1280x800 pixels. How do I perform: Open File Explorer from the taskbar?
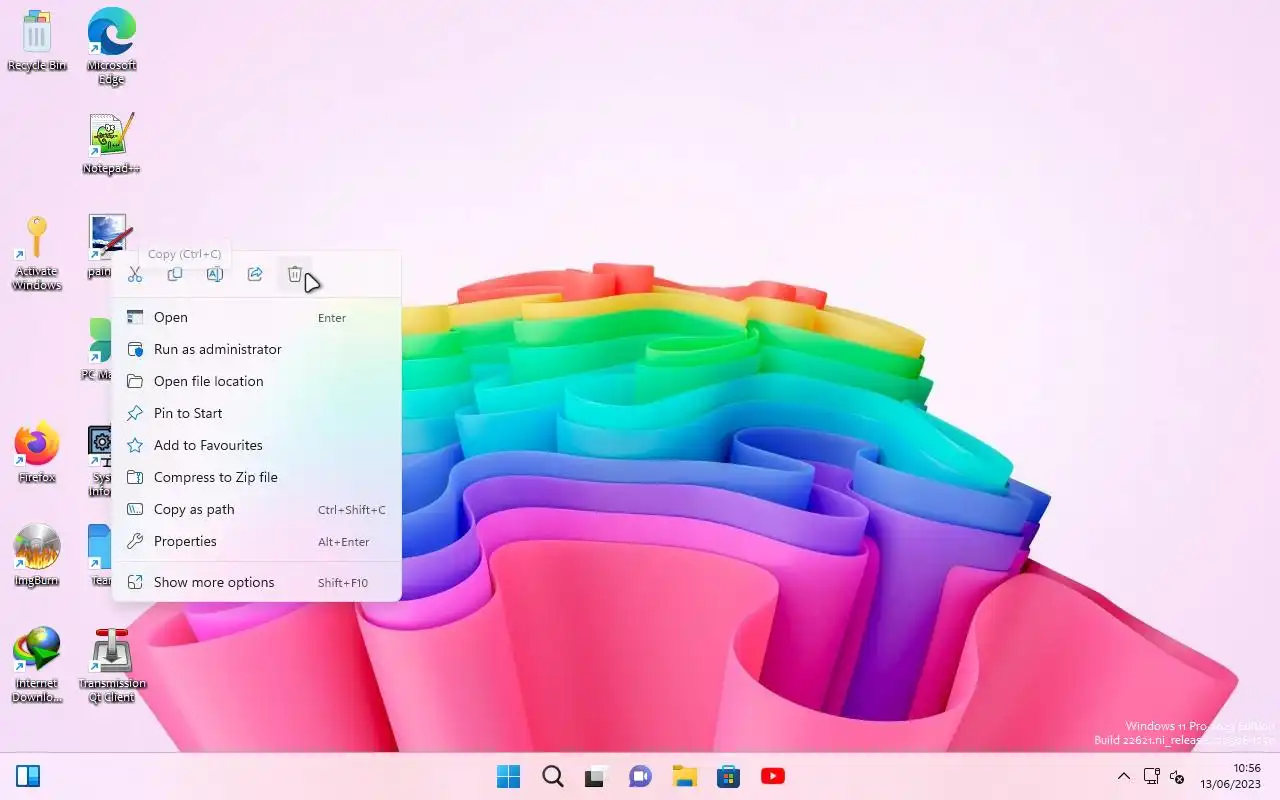[684, 776]
